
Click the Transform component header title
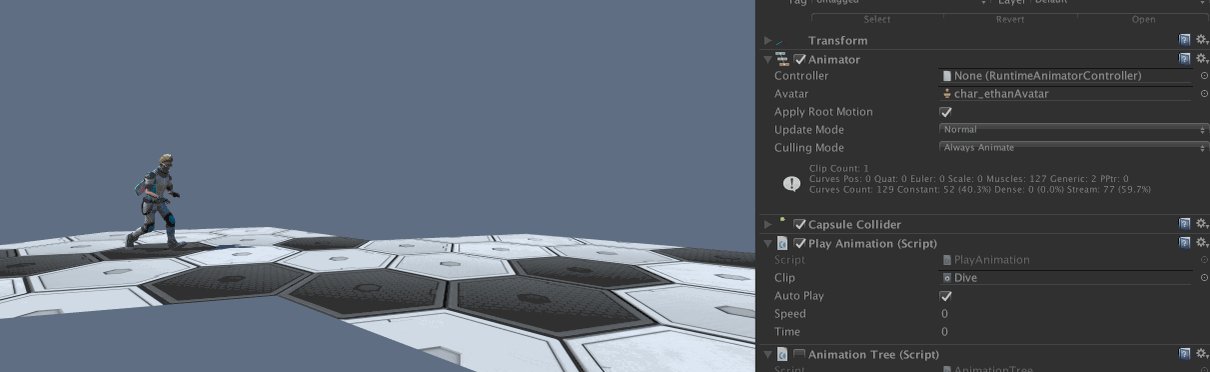(x=838, y=41)
